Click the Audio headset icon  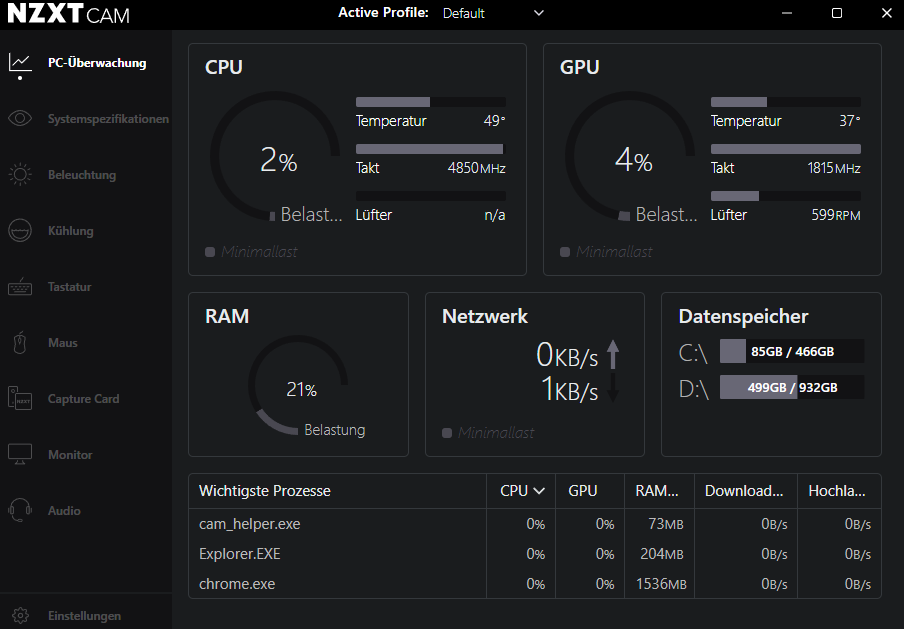click(20, 510)
